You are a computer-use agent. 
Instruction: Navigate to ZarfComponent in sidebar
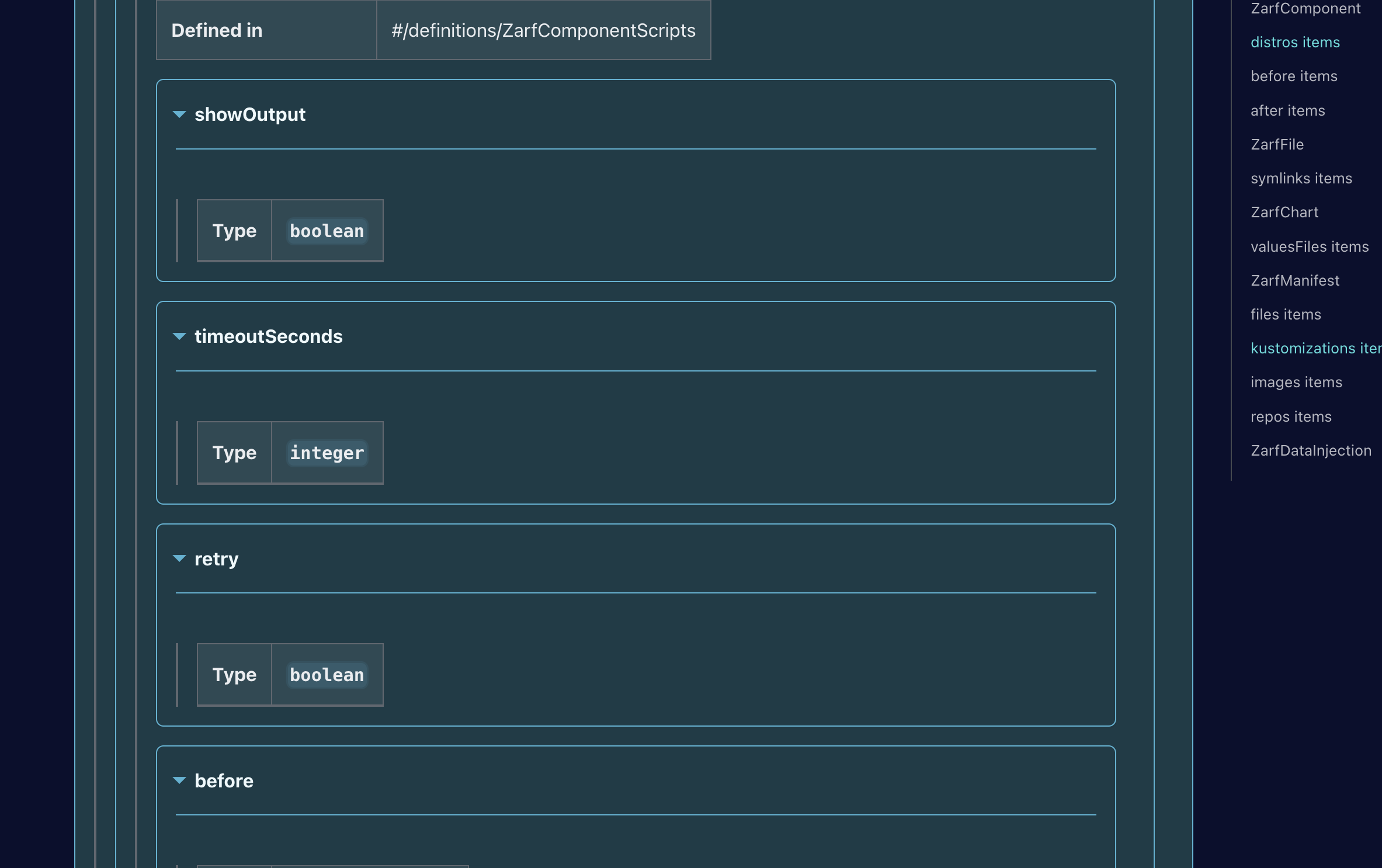pos(1305,8)
